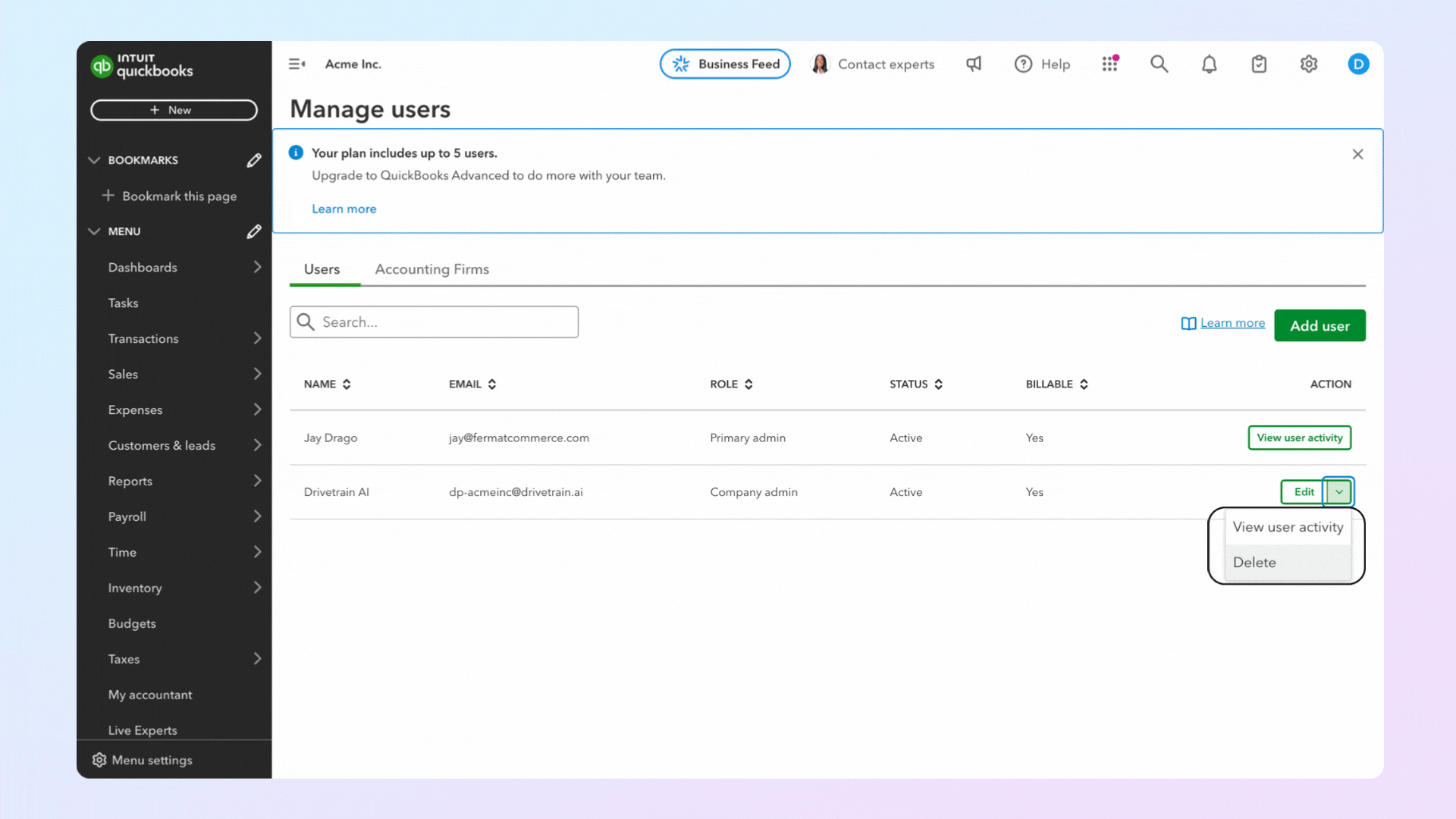
Task: Click the user Search input field
Action: tap(444, 322)
